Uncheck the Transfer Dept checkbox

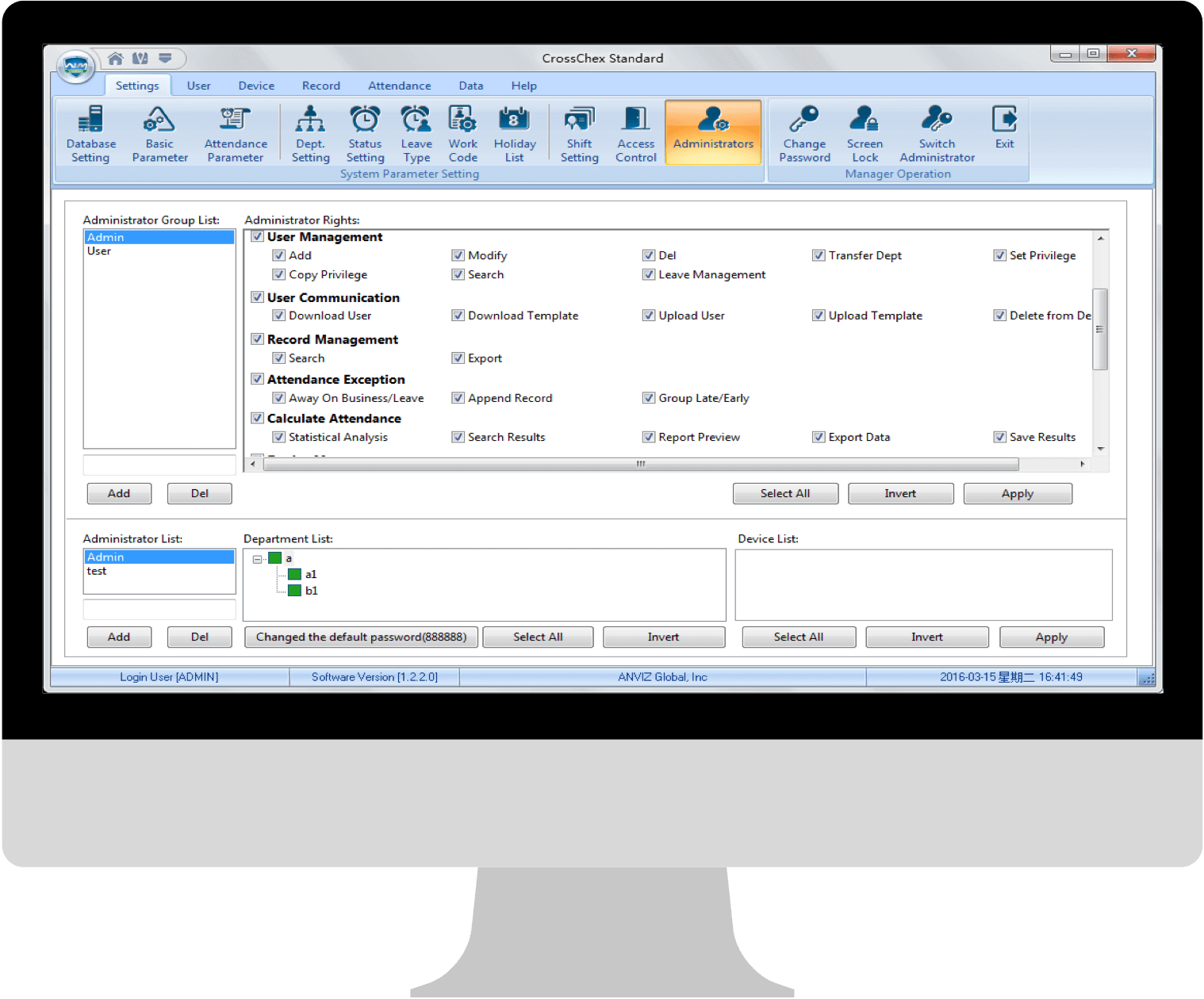click(x=819, y=255)
